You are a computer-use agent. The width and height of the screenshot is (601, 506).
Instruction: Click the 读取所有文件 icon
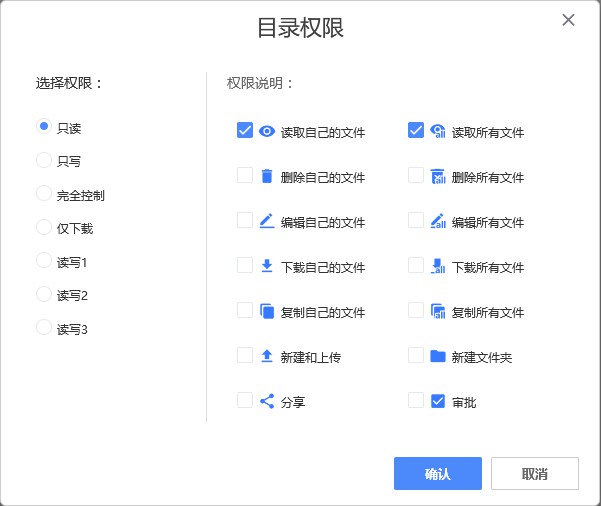click(438, 131)
